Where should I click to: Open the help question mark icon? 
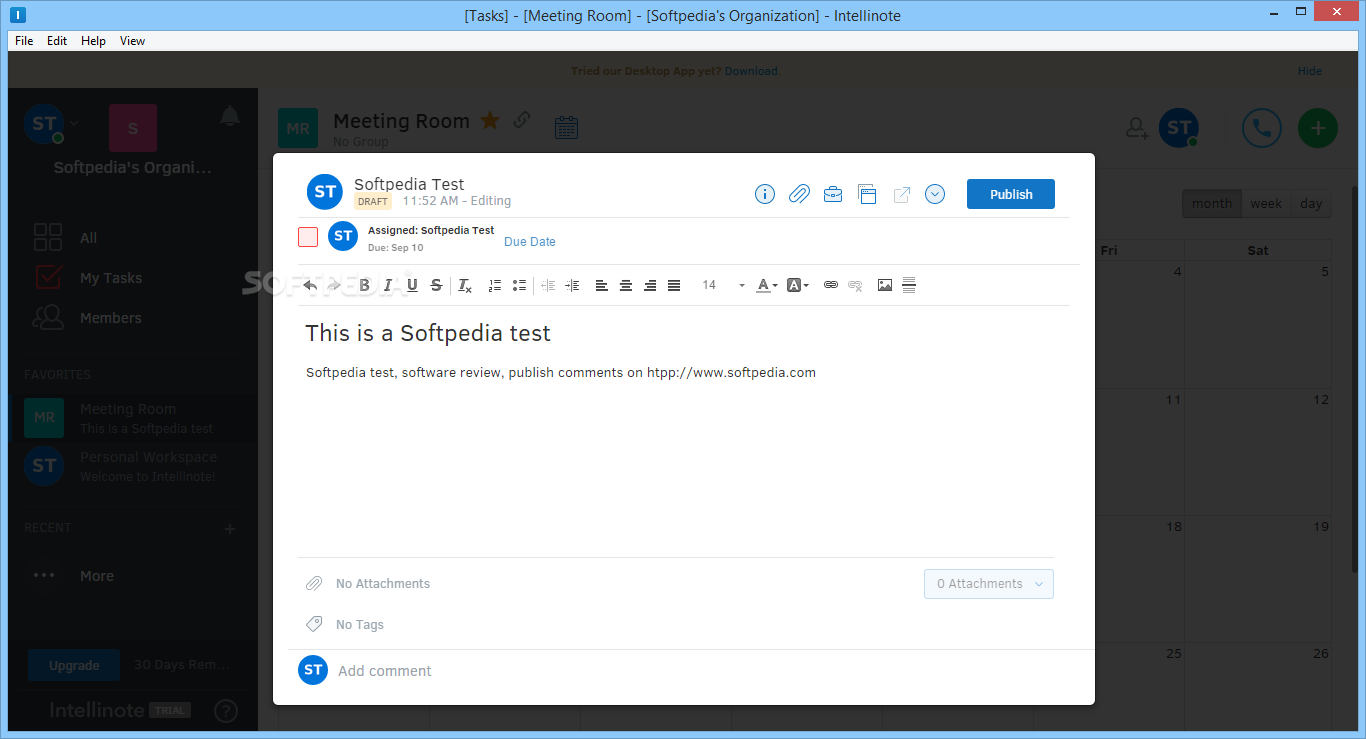(226, 711)
